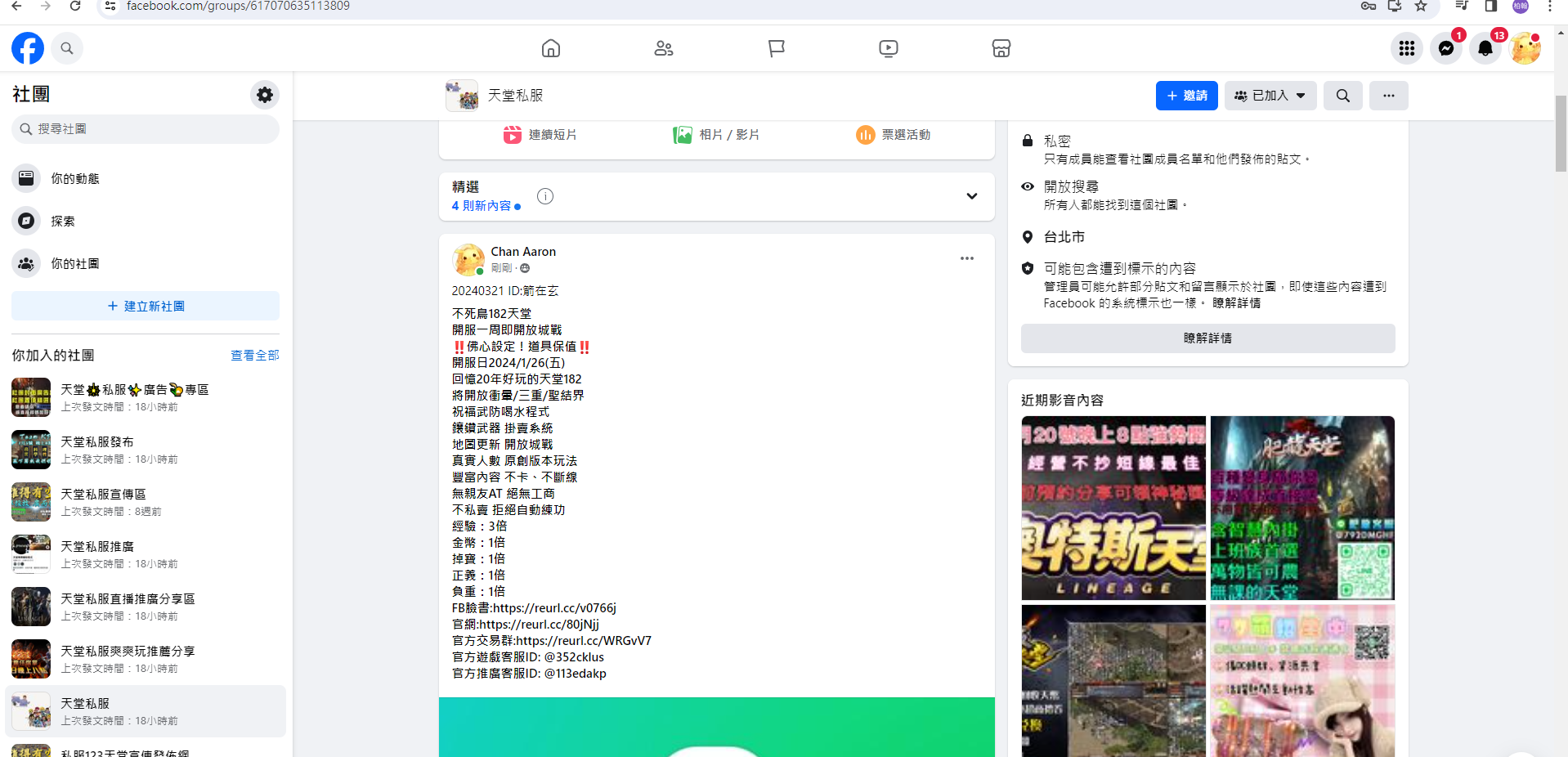This screenshot has width=1568, height=757.
Task: Open the FB臉書 reurl.cc/v0766j link
Action: click(554, 608)
